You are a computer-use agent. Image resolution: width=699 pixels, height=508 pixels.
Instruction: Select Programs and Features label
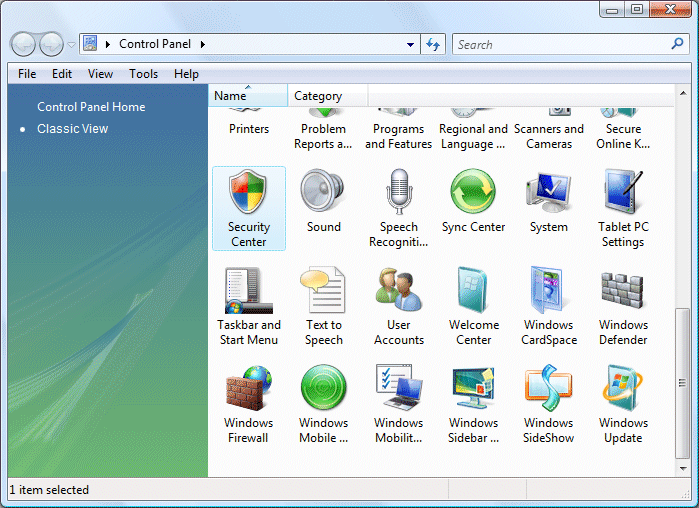coord(399,136)
